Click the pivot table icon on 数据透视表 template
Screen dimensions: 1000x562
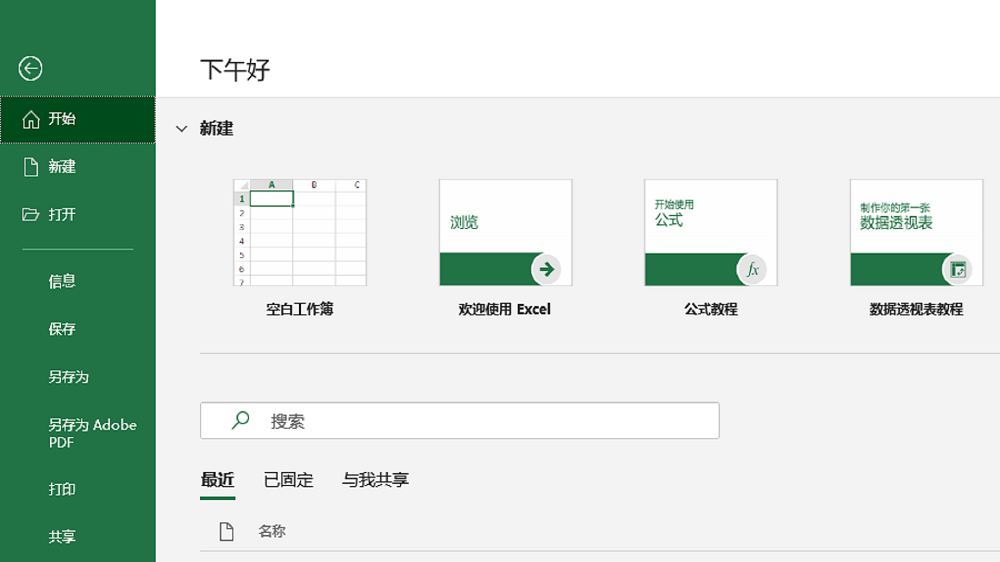957,269
